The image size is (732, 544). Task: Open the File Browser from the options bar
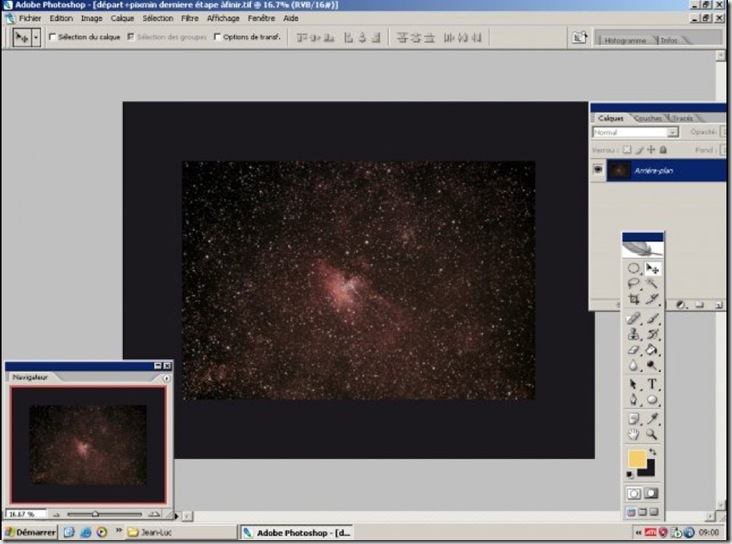click(x=579, y=37)
